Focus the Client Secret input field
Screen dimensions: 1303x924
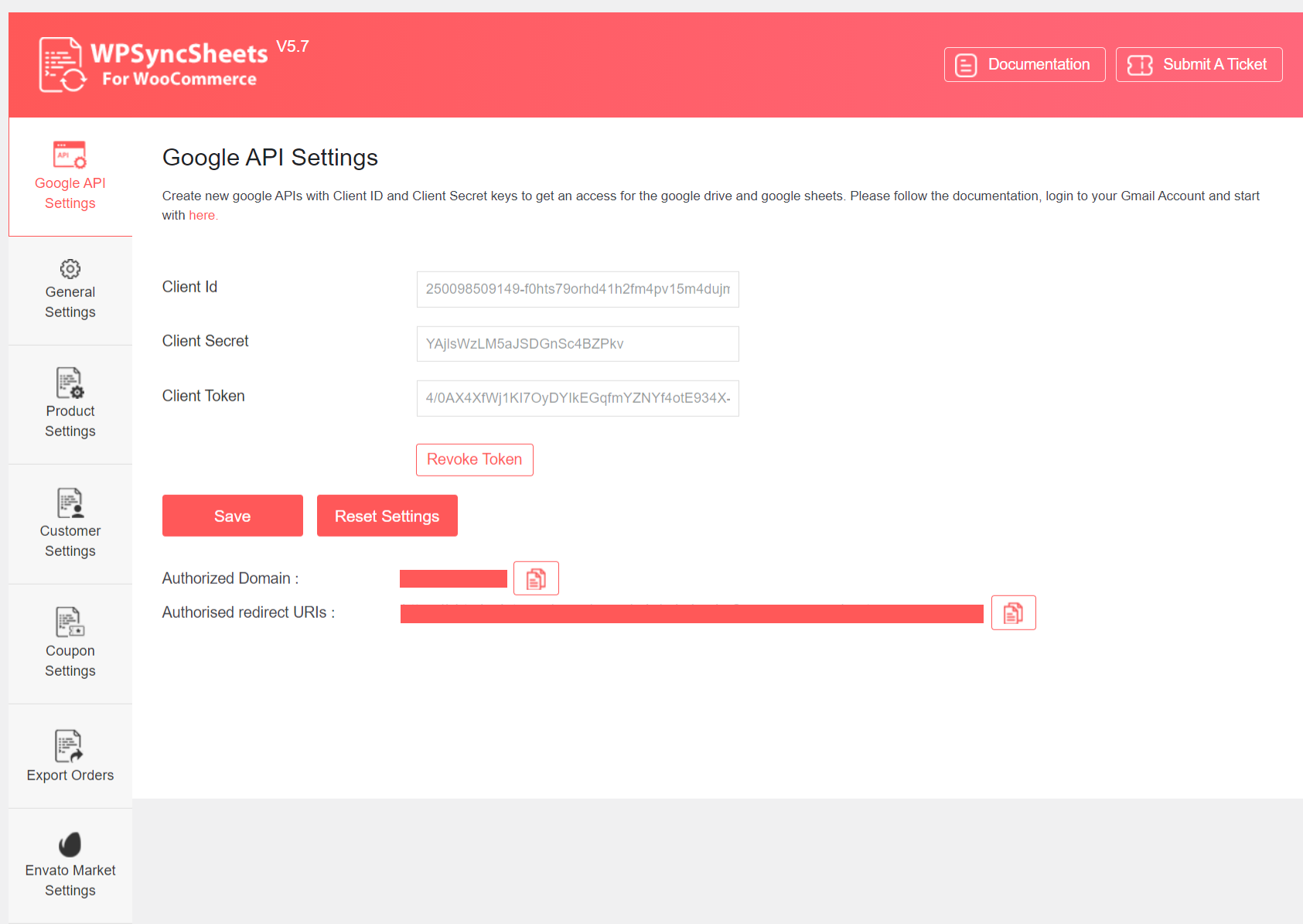(578, 344)
